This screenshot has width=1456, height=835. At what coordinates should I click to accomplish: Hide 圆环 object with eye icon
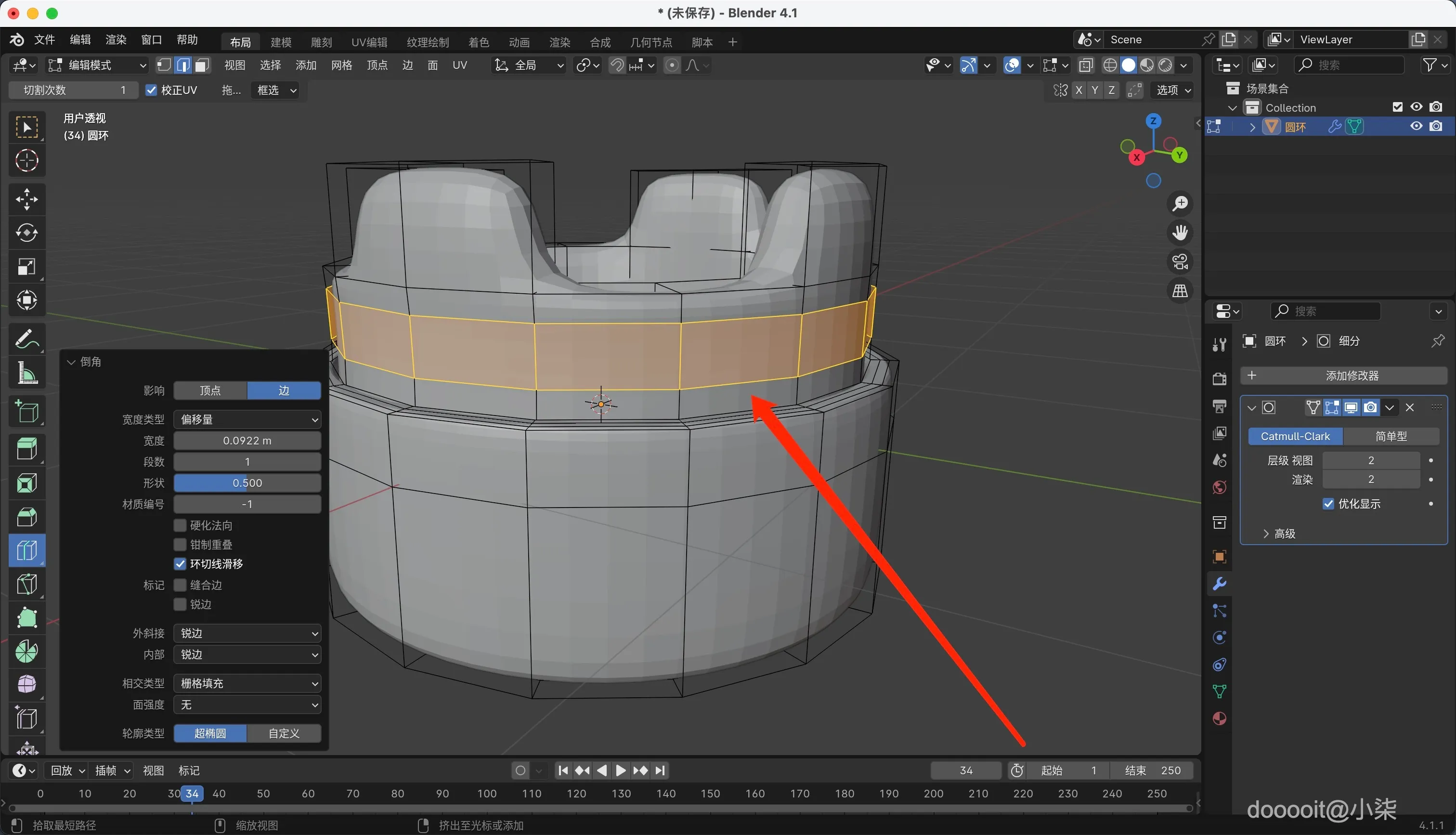1416,126
